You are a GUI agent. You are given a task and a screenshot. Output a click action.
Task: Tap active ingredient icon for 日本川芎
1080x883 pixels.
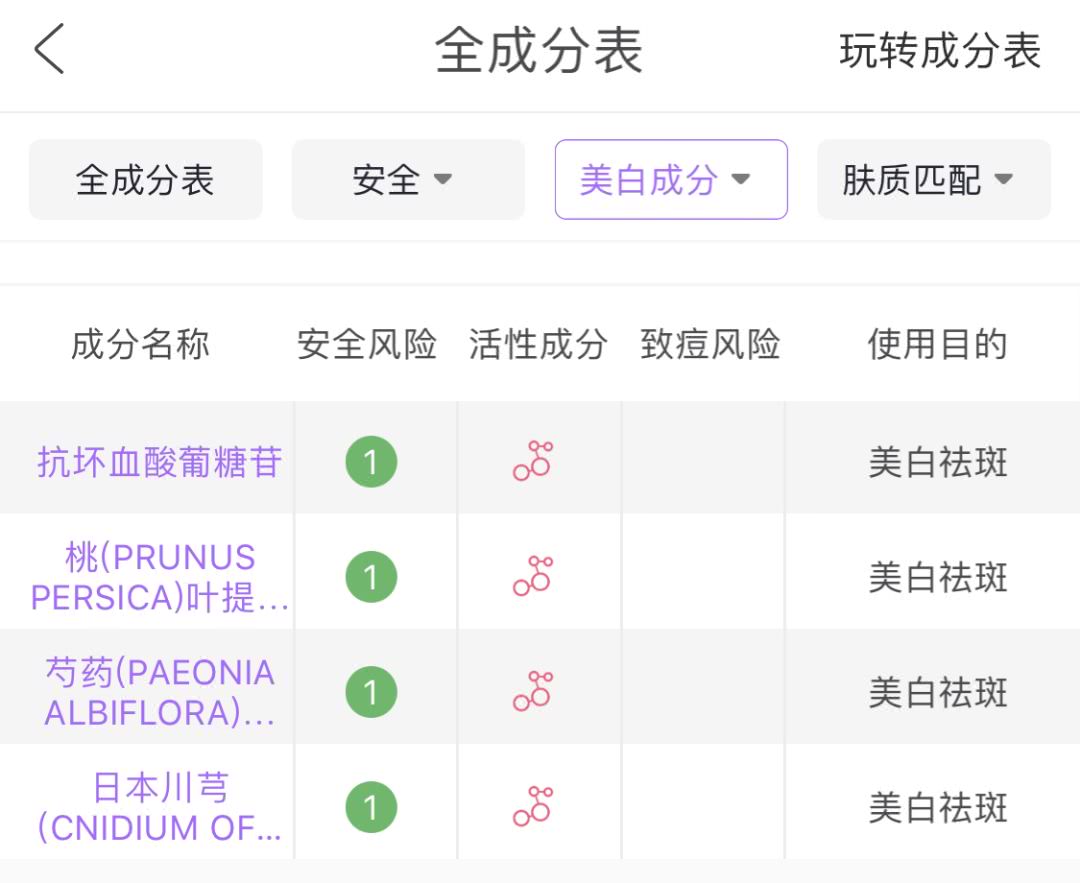[533, 806]
